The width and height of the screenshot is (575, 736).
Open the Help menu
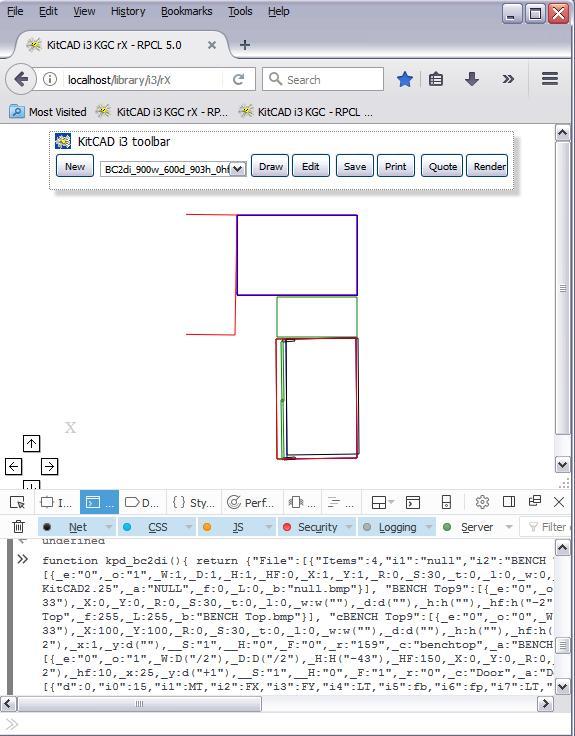pos(278,11)
